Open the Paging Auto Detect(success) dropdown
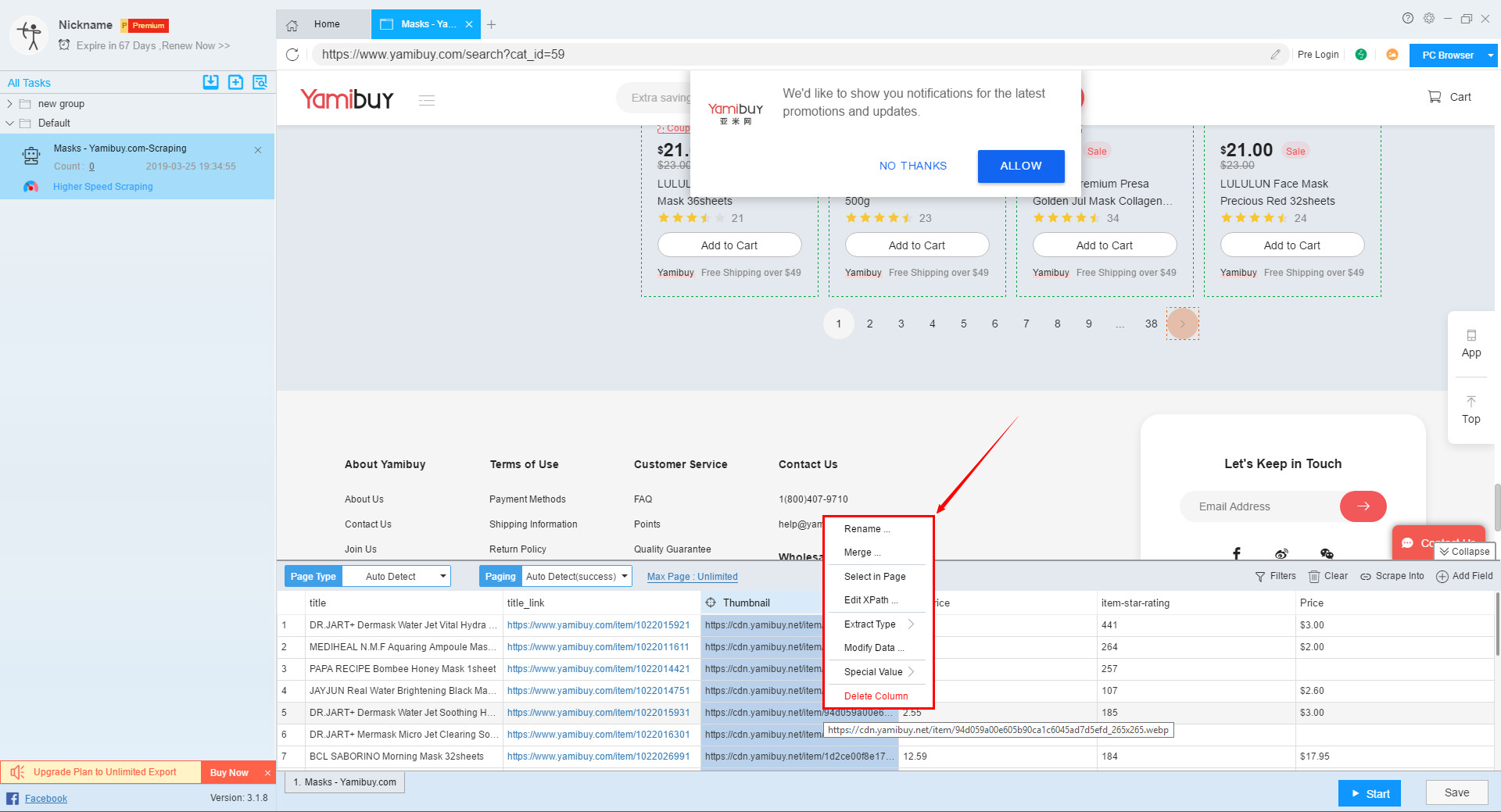 (x=577, y=577)
